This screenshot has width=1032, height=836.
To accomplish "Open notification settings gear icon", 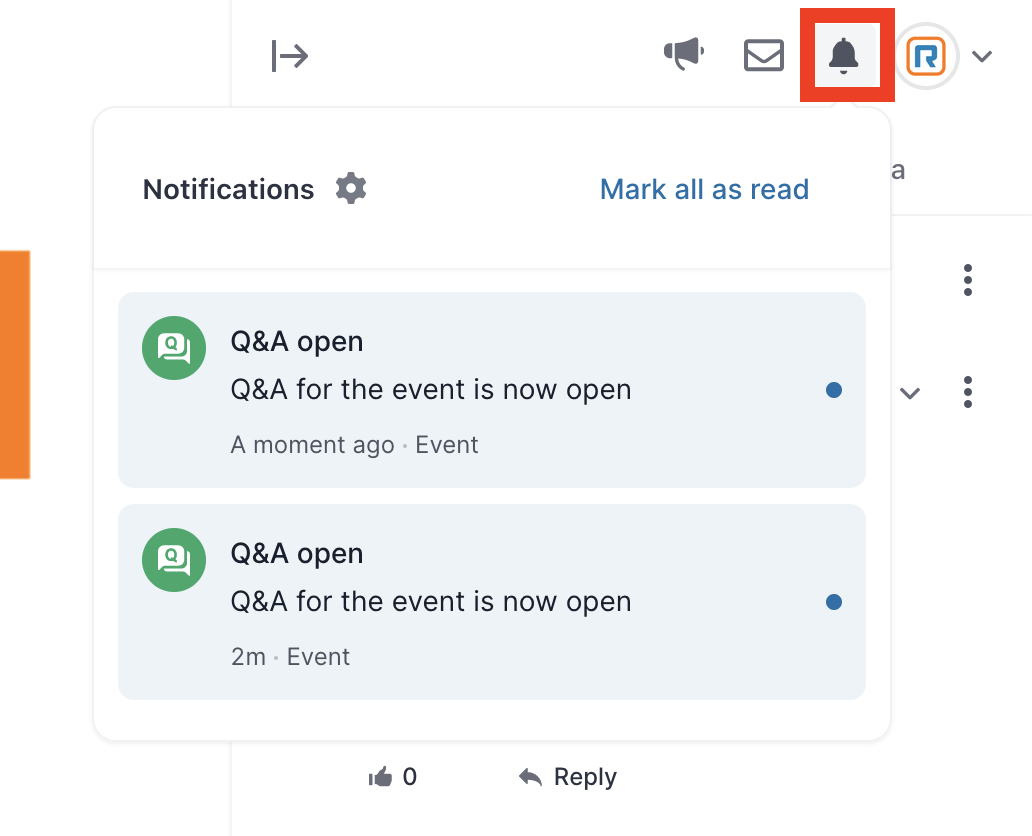I will tap(351, 189).
